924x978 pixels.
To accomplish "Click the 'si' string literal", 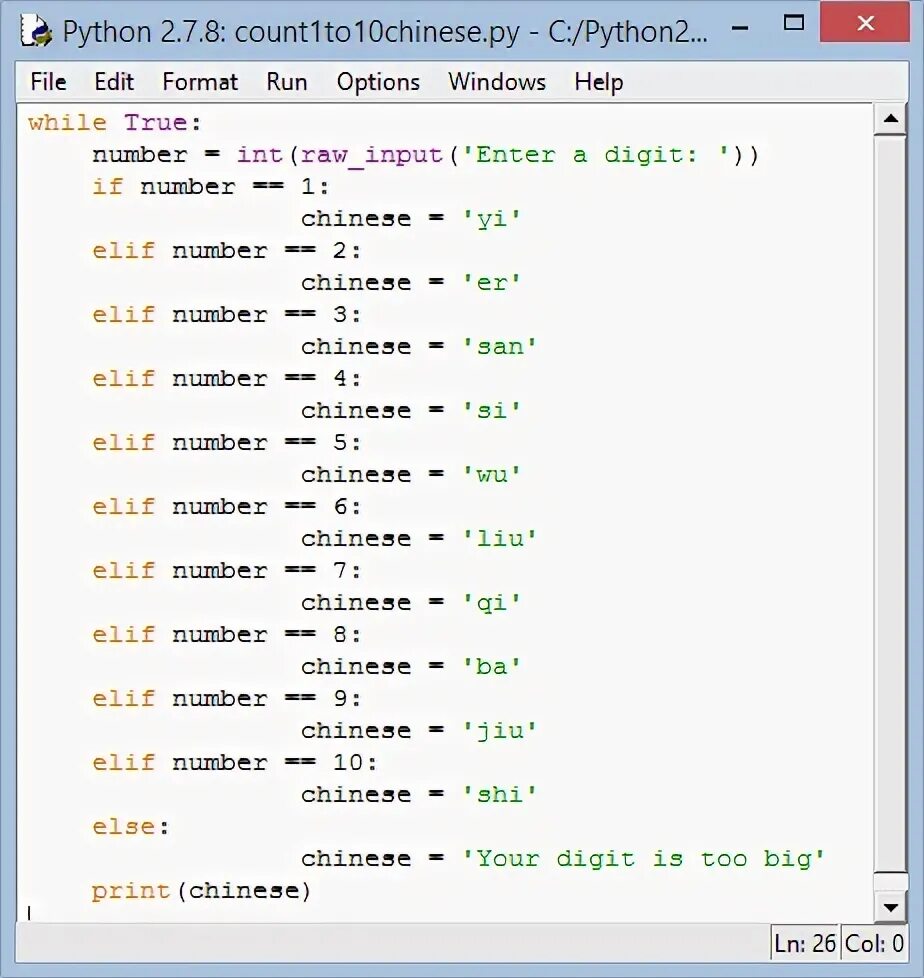I will click(491, 410).
